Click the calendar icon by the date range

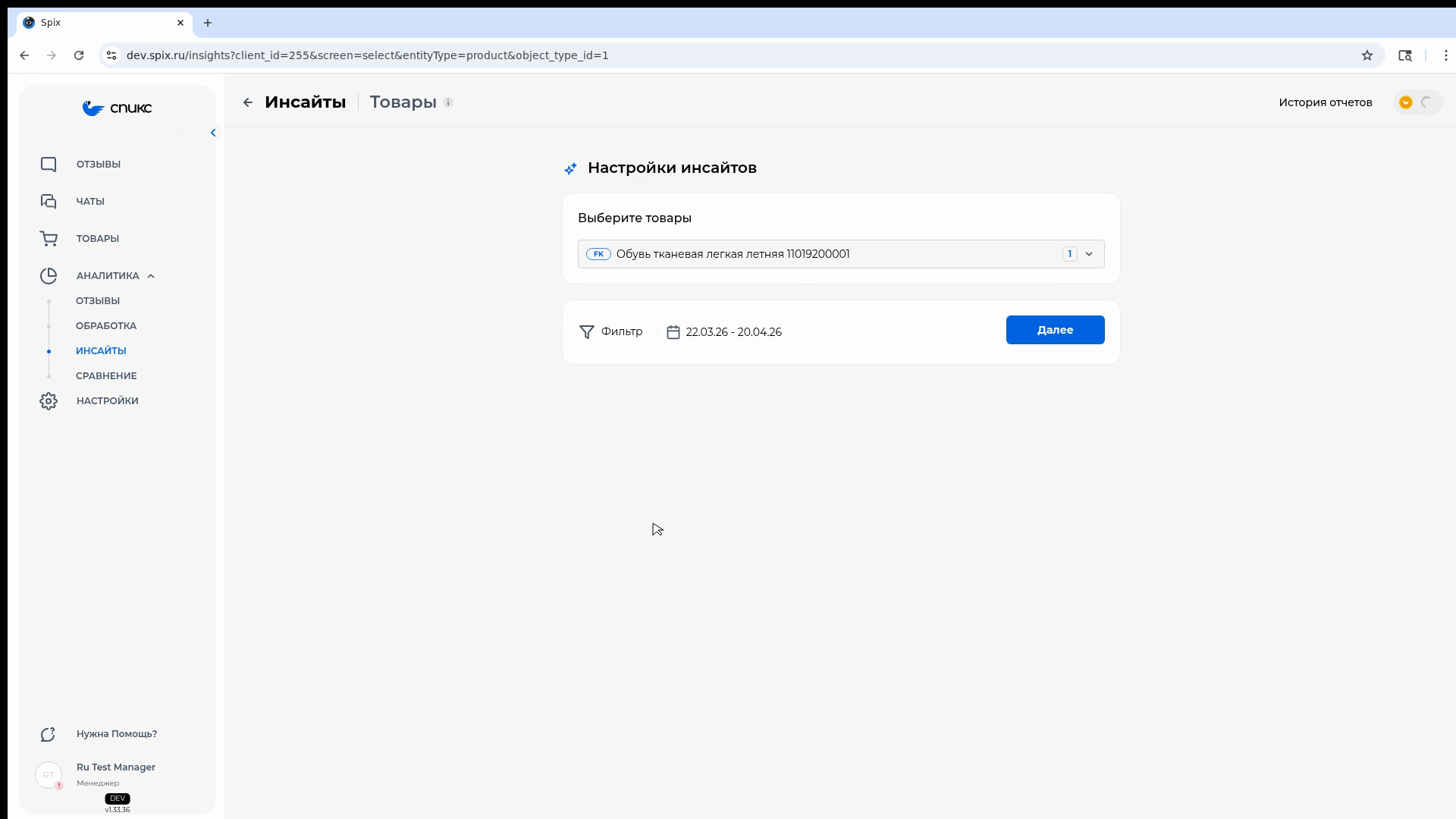pyautogui.click(x=673, y=332)
